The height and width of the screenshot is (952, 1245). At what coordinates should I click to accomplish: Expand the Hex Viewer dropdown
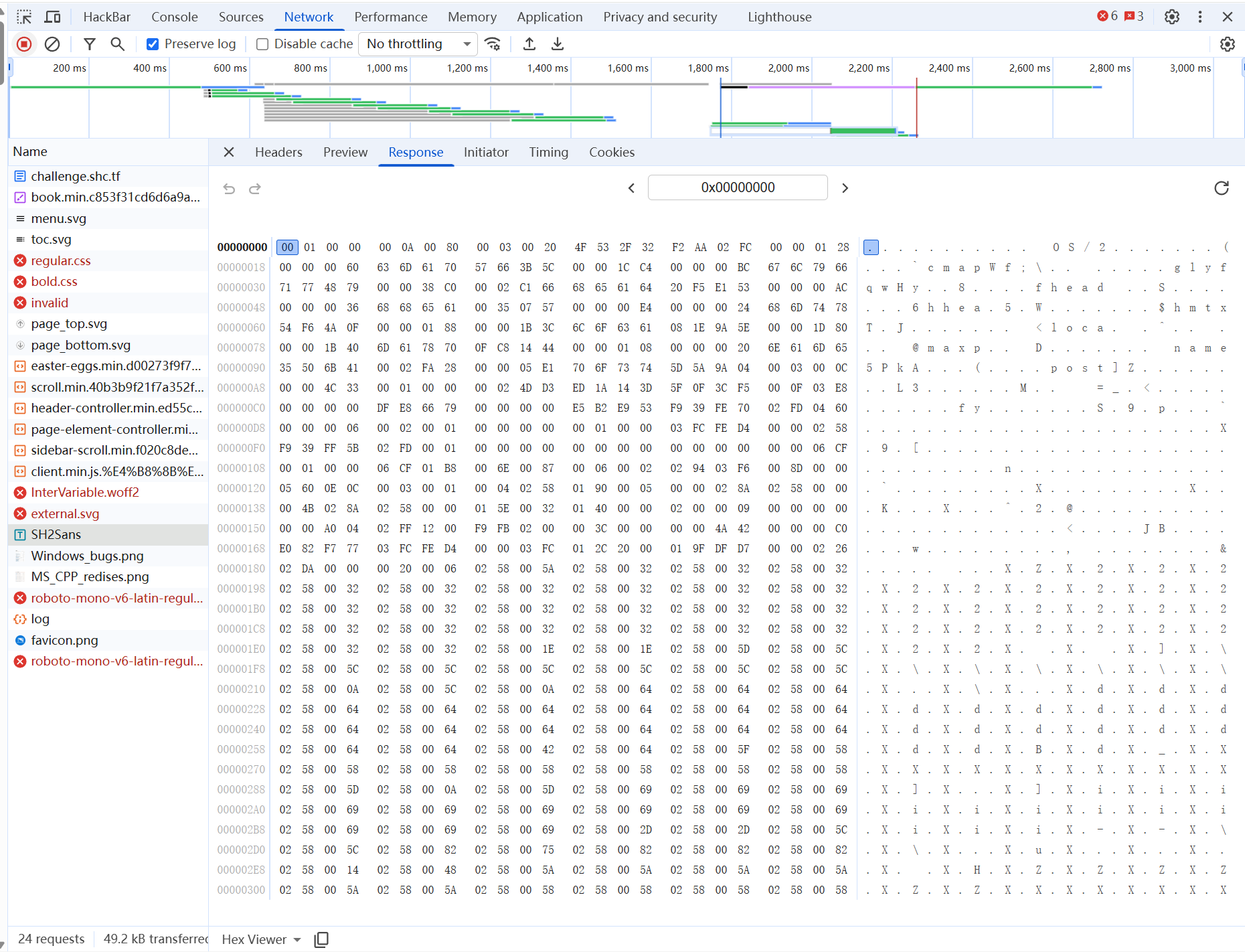tap(261, 939)
